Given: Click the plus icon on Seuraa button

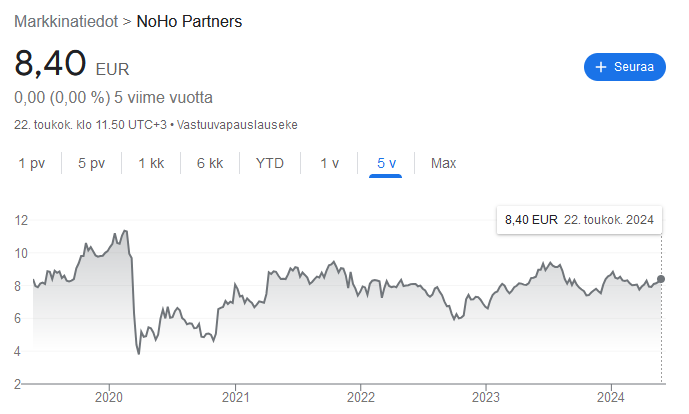Looking at the screenshot, I should click(601, 67).
